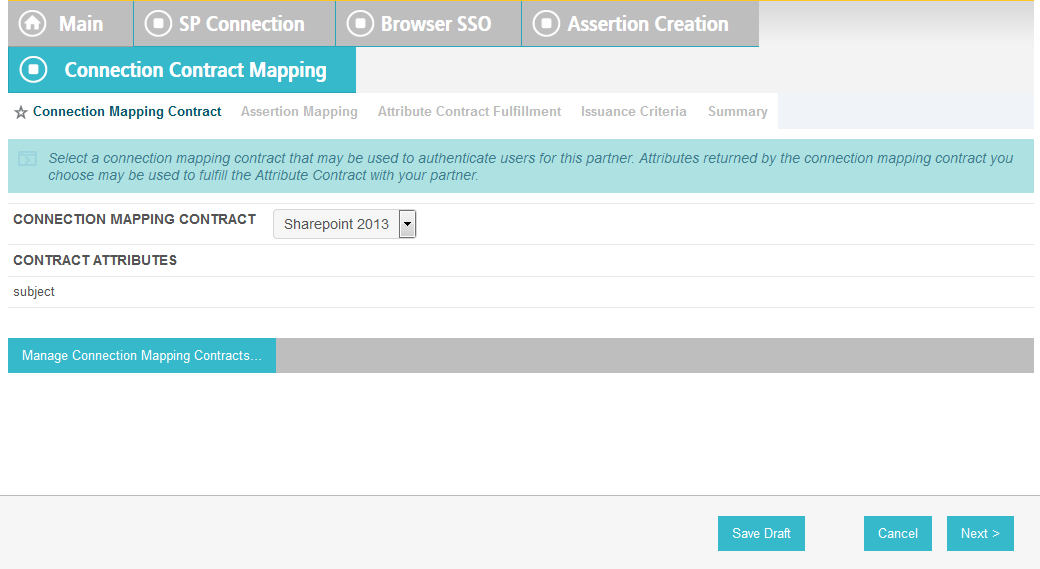Click the circle icon beside Browser SSO
Screen dimensions: 1040x569
360,24
